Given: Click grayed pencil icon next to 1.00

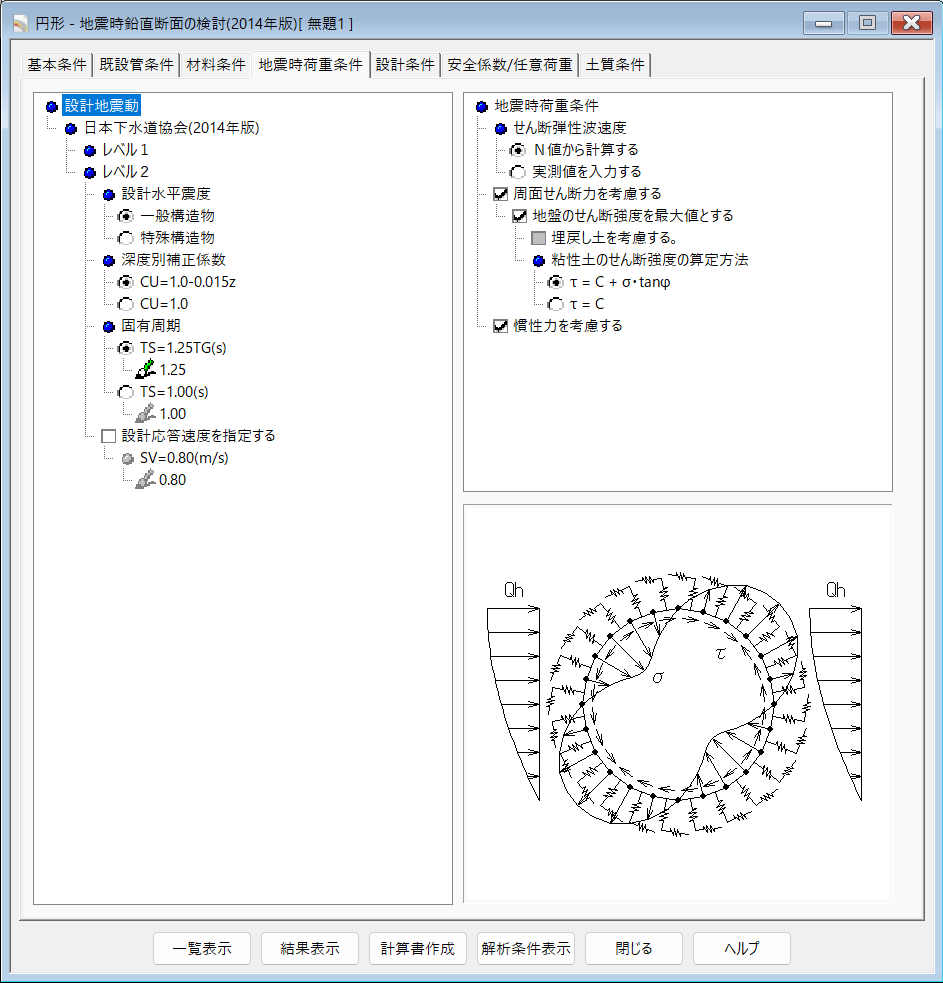Looking at the screenshot, I should tap(145, 413).
